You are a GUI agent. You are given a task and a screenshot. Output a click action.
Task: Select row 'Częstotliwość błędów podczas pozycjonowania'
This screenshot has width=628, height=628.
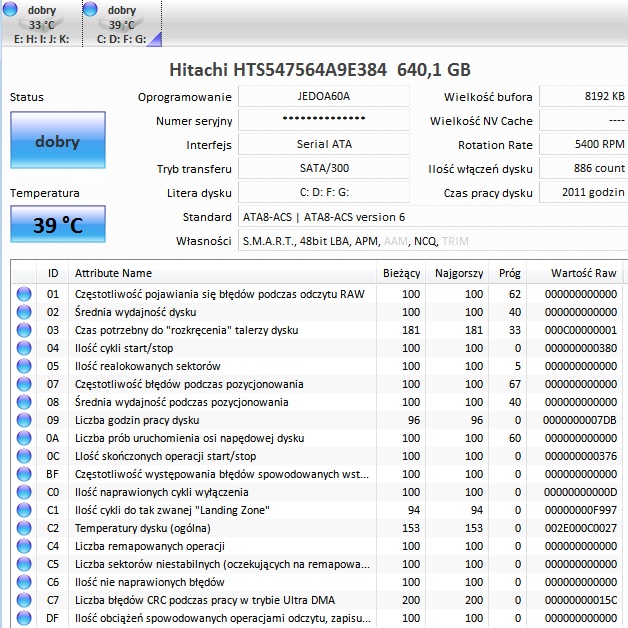[317, 384]
